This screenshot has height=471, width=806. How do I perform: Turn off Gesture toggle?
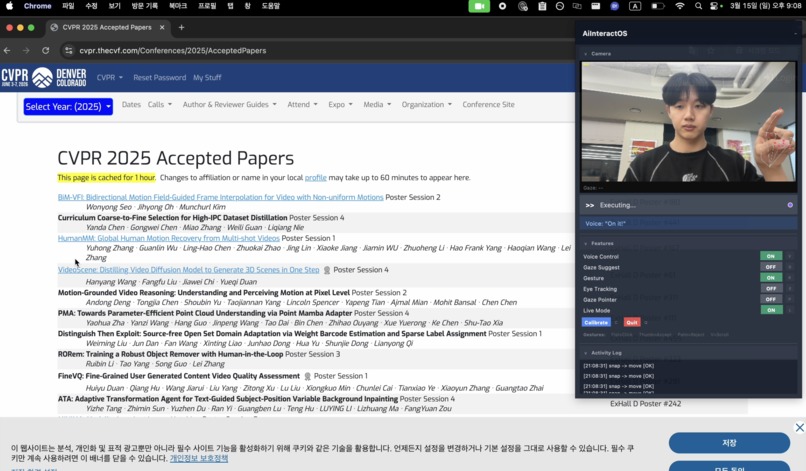771,278
